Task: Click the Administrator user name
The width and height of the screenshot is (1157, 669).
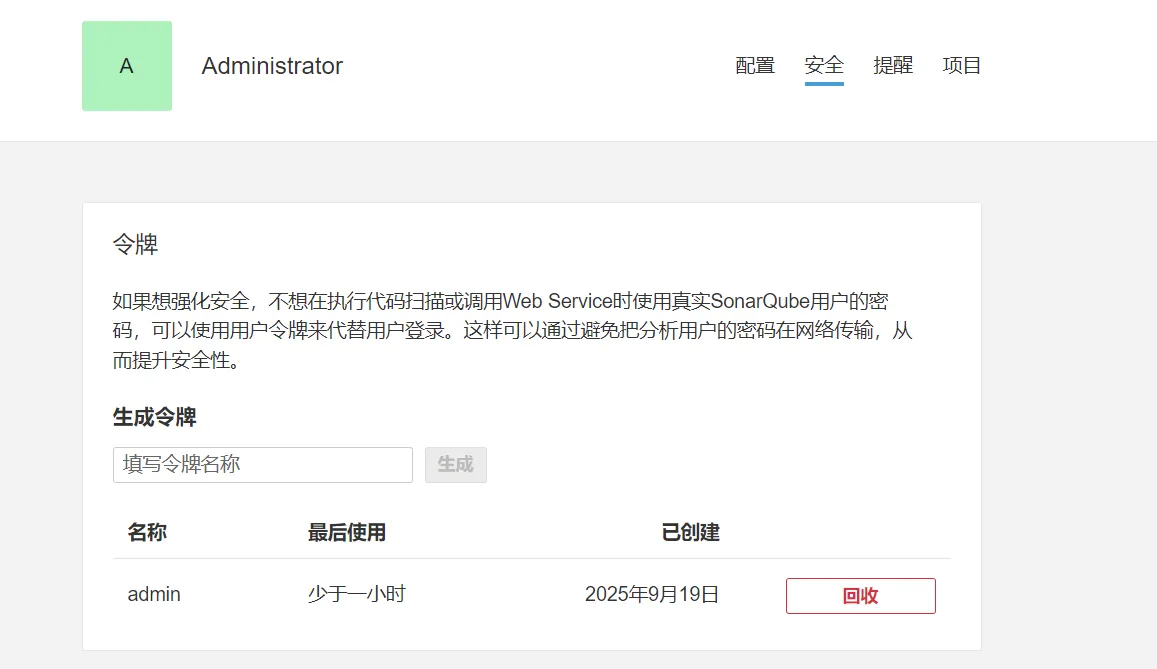Action: pos(272,66)
